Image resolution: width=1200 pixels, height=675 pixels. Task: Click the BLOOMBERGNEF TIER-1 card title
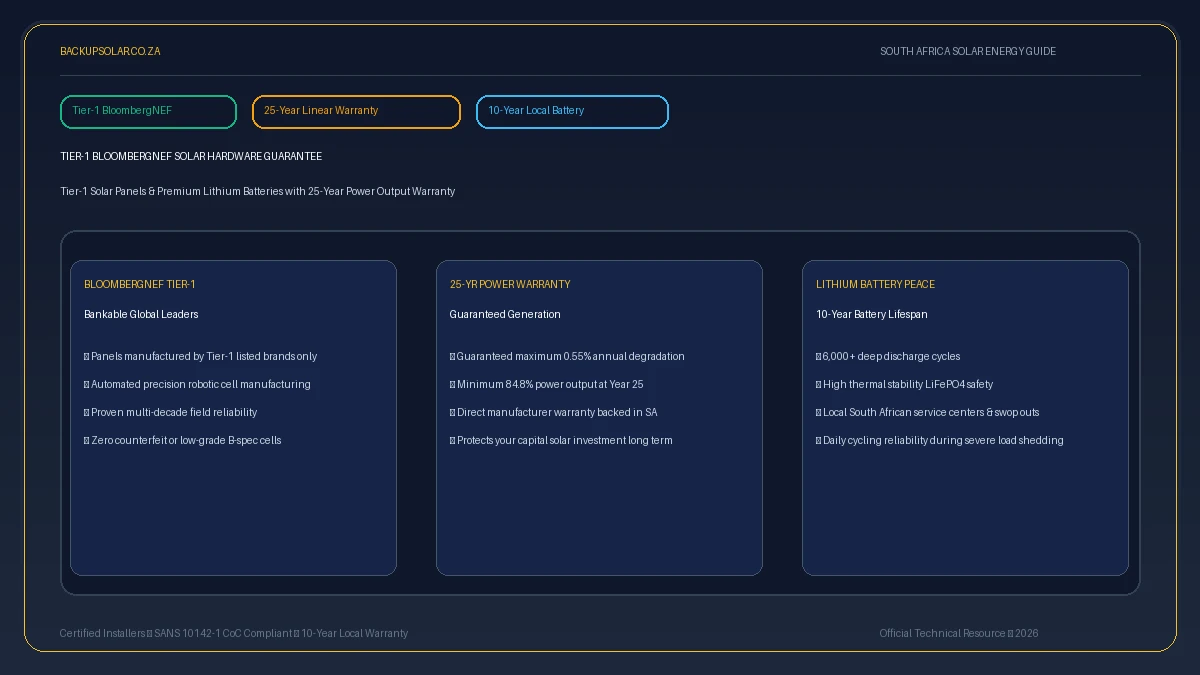(140, 284)
